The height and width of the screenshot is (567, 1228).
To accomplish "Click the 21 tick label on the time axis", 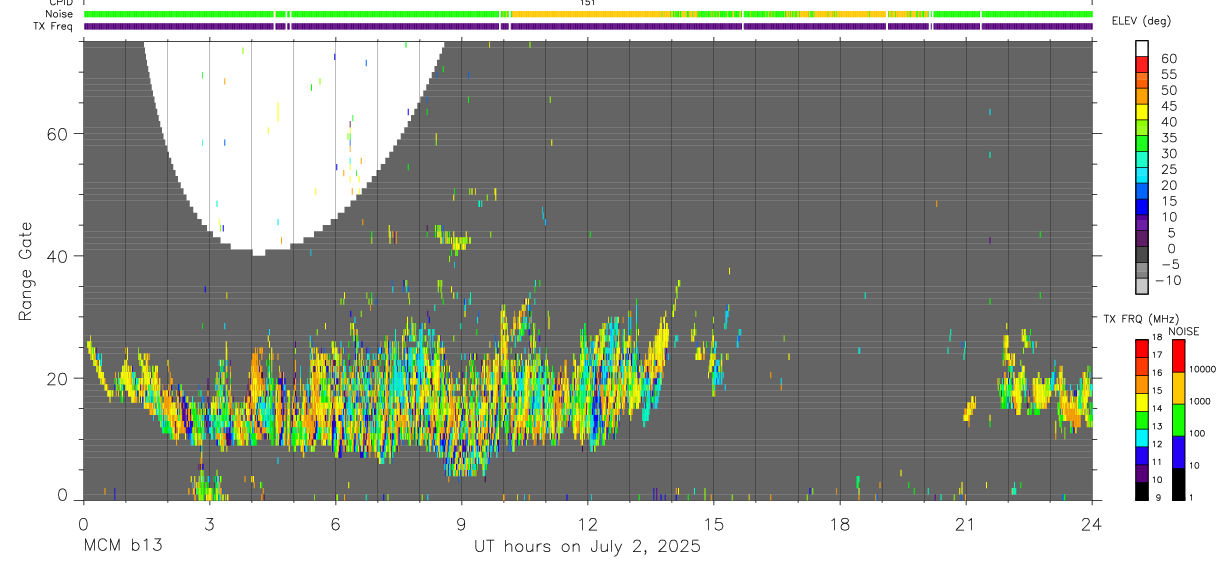I will pyautogui.click(x=965, y=524).
